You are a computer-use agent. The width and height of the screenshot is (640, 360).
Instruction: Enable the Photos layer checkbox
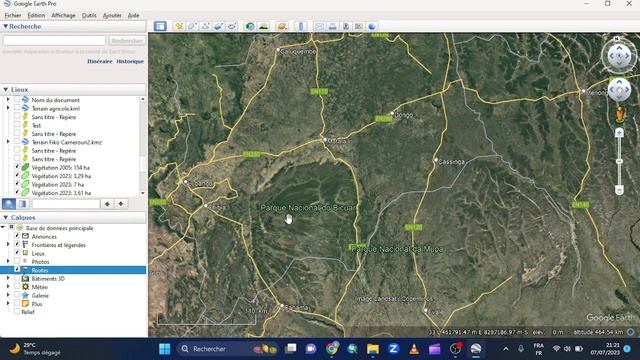[17, 262]
